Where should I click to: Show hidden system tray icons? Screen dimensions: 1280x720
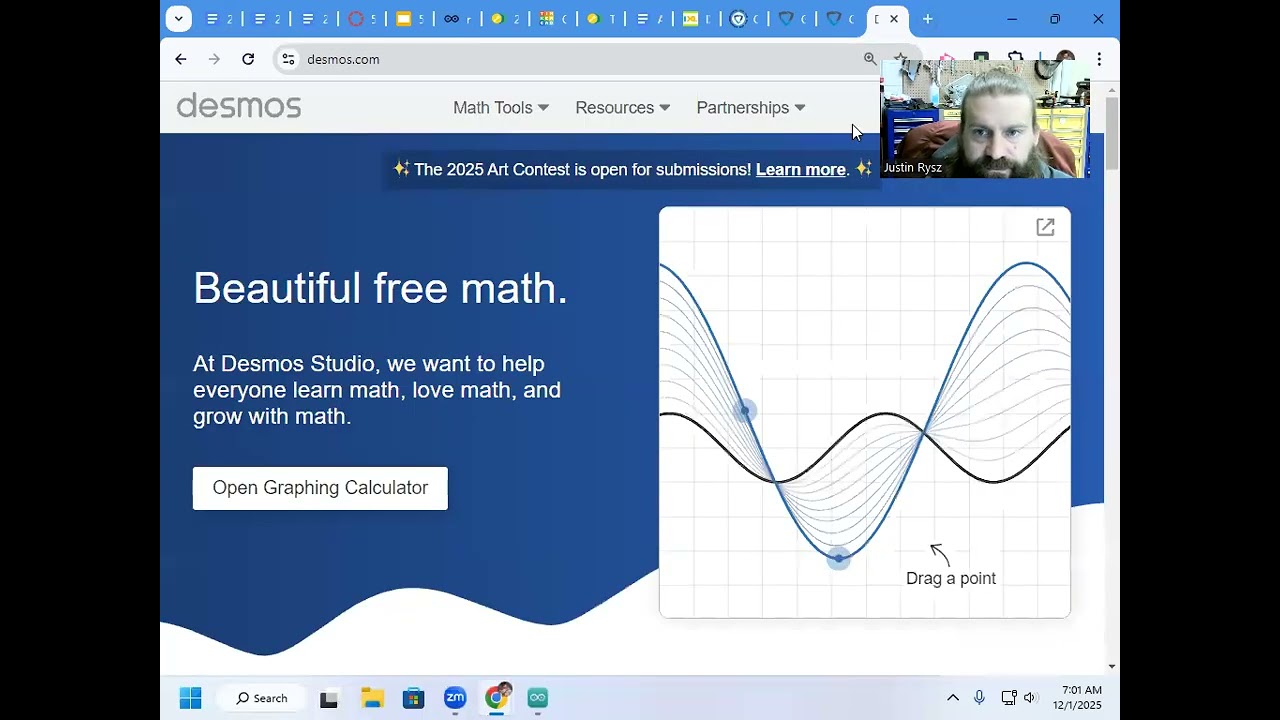click(953, 698)
